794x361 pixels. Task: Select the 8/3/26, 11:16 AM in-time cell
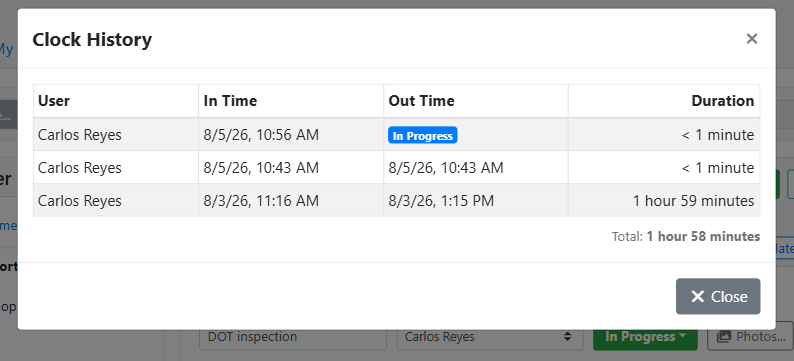[x=291, y=200]
